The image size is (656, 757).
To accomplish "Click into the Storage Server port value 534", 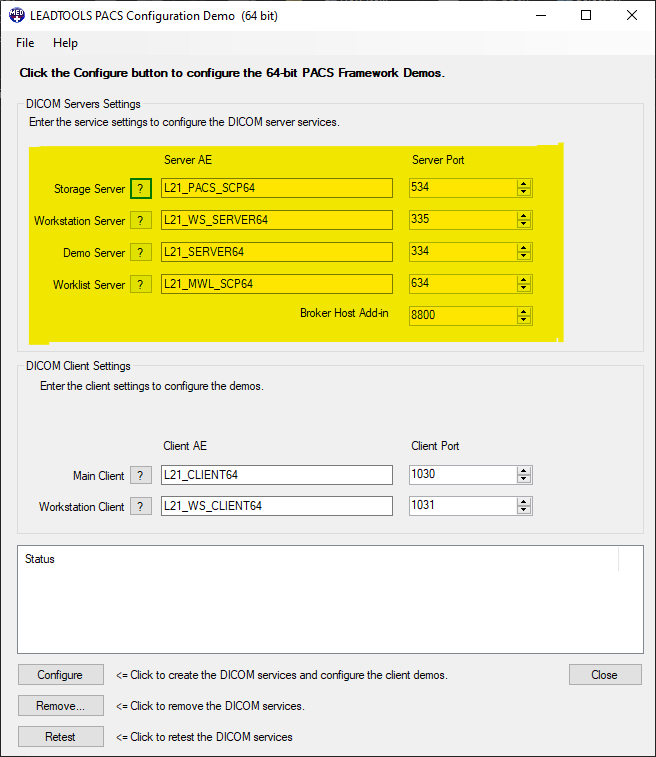I will pyautogui.click(x=463, y=188).
